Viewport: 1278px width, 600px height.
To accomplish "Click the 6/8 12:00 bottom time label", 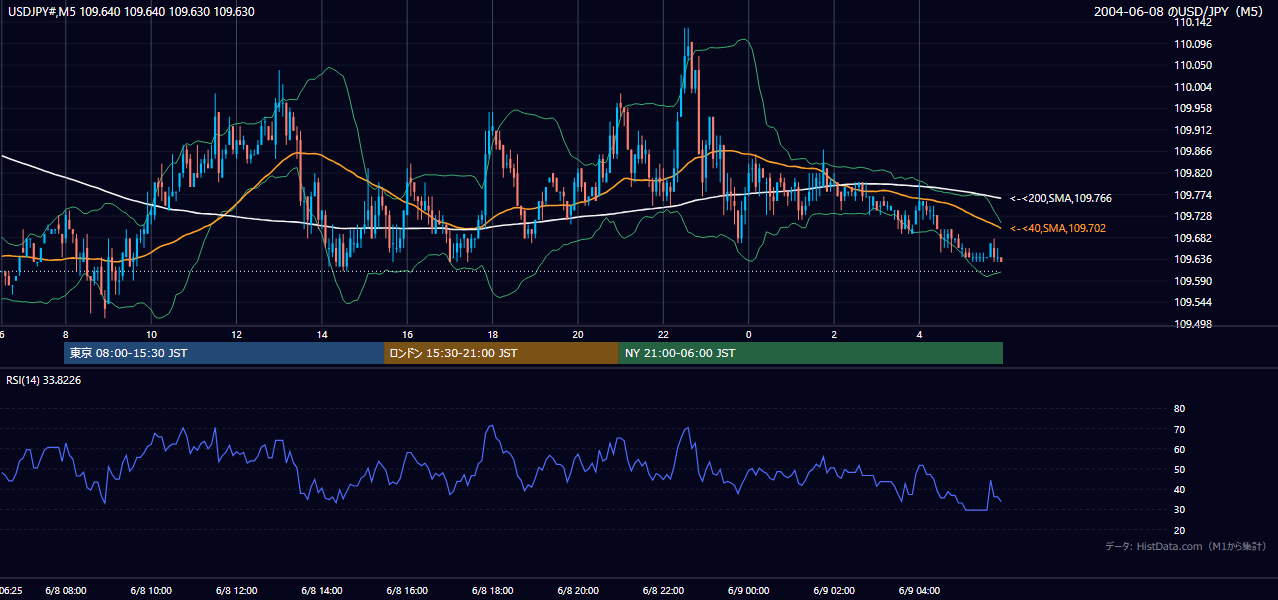I will (237, 591).
